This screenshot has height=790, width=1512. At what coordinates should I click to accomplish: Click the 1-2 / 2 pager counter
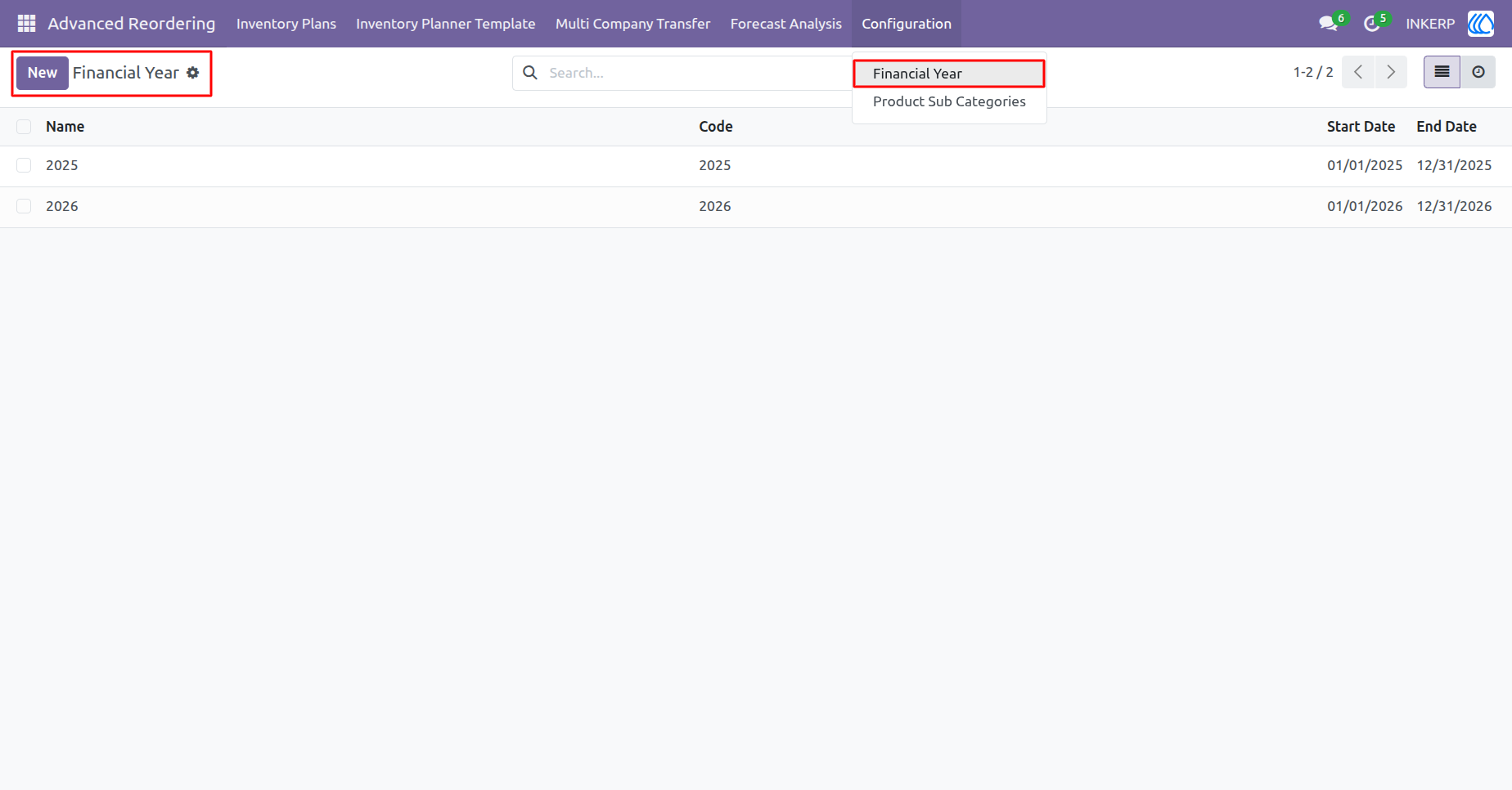tap(1313, 72)
